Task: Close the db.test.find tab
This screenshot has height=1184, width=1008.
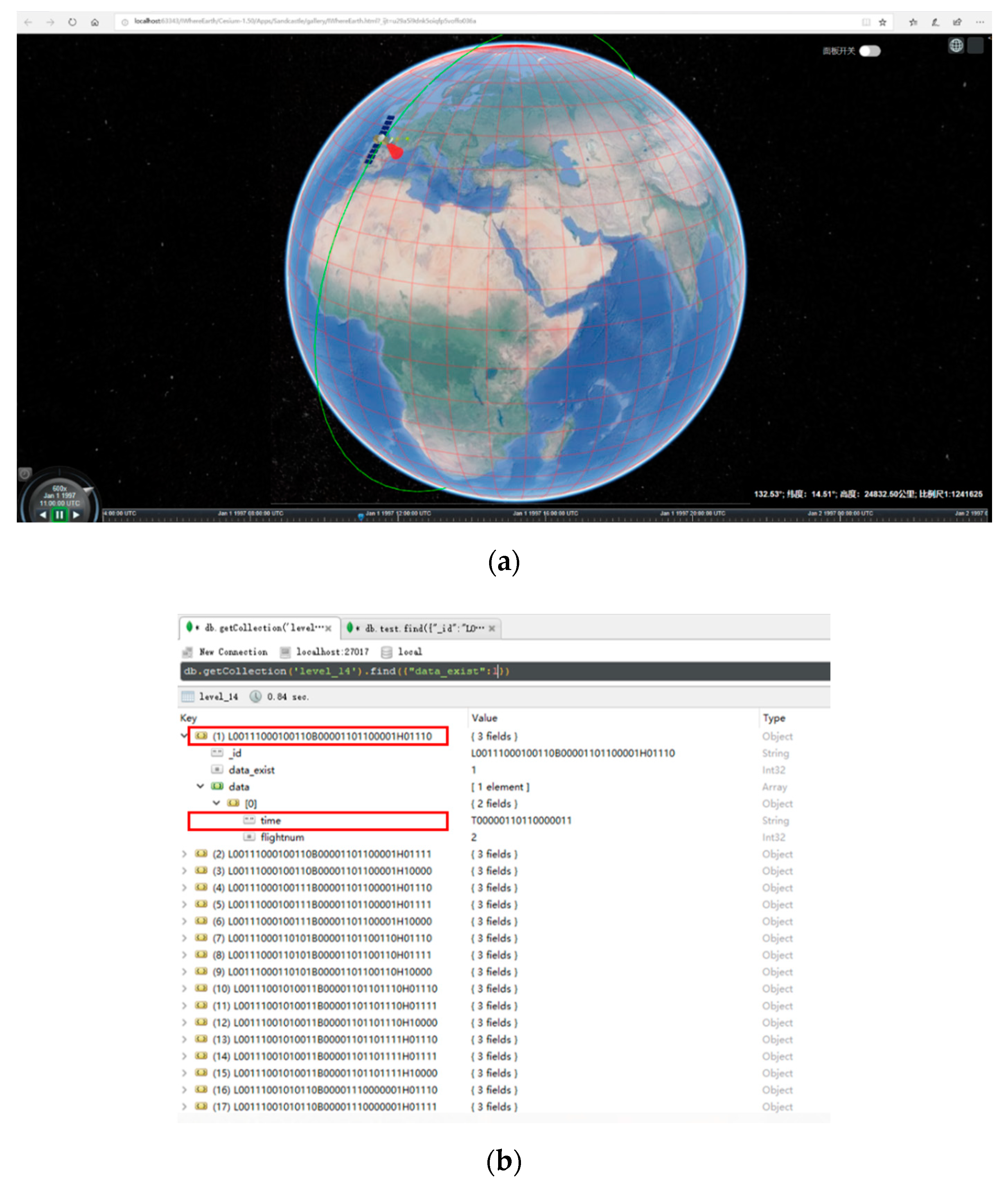Action: coord(492,628)
